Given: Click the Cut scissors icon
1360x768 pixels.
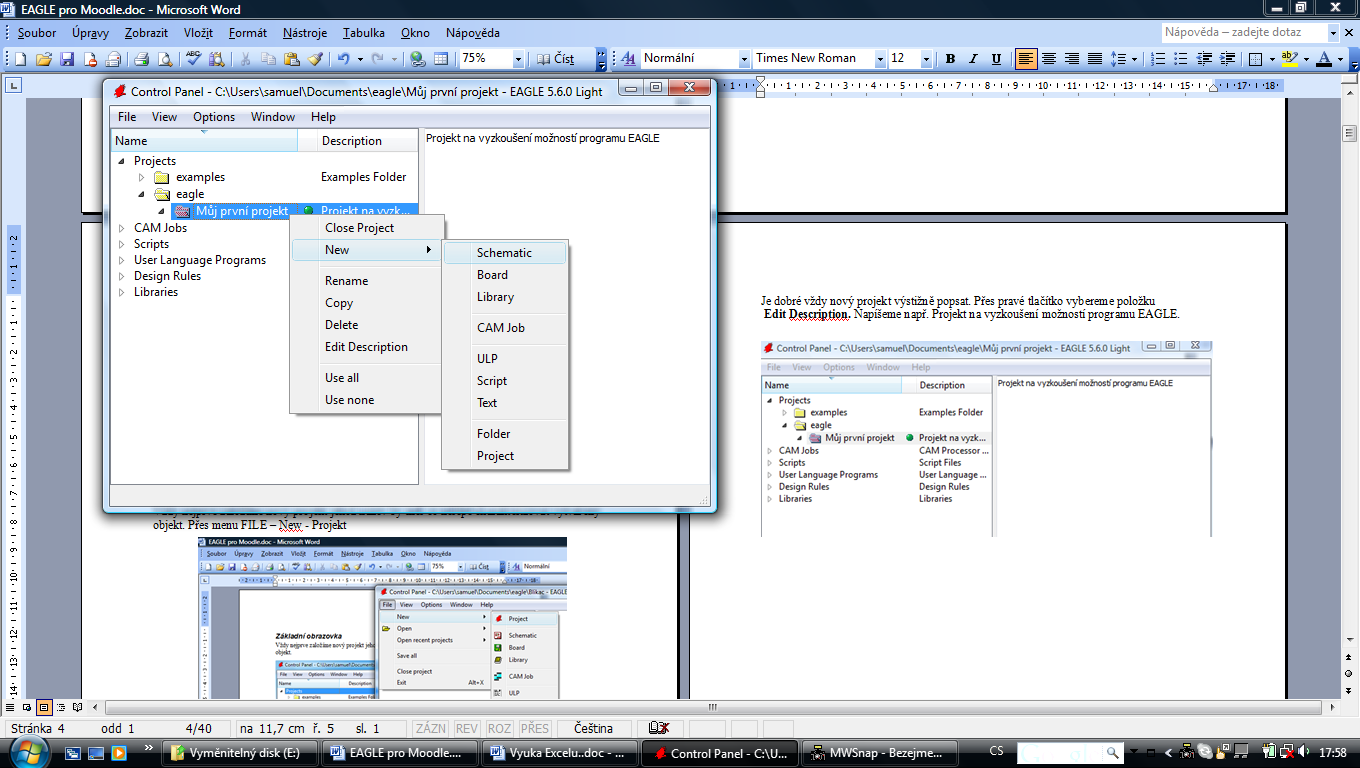Looking at the screenshot, I should [x=247, y=59].
